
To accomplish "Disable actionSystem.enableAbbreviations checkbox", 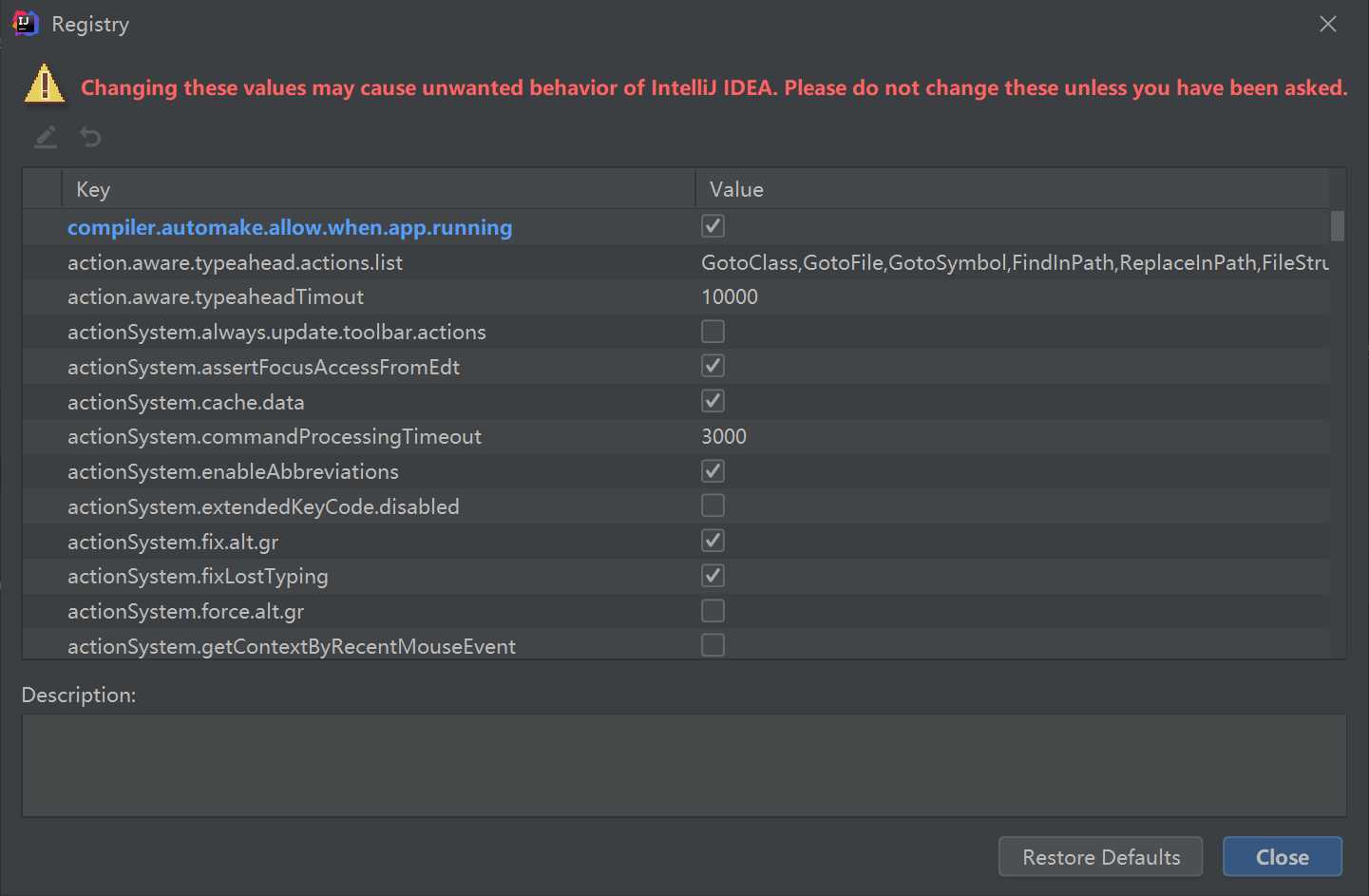I will point(713,470).
